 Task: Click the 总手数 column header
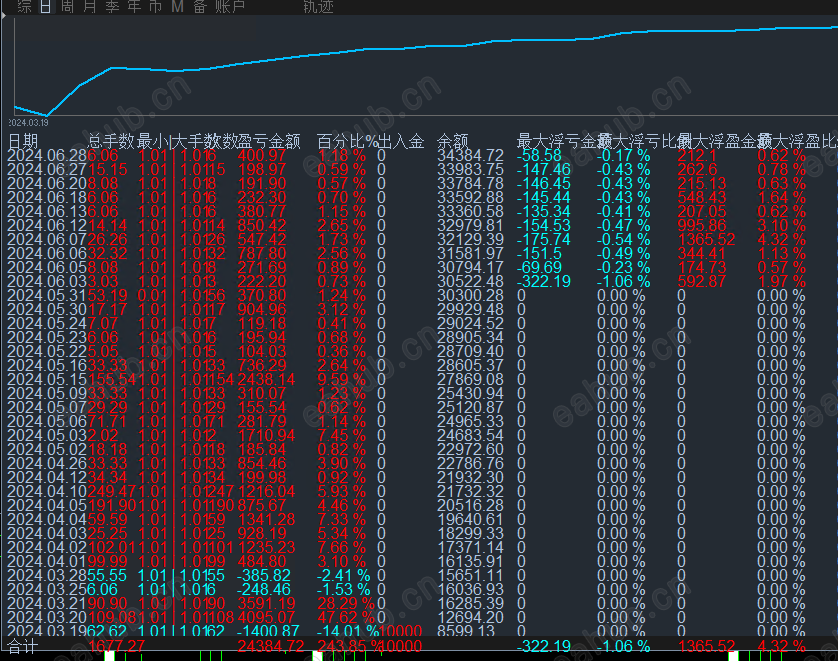click(111, 142)
